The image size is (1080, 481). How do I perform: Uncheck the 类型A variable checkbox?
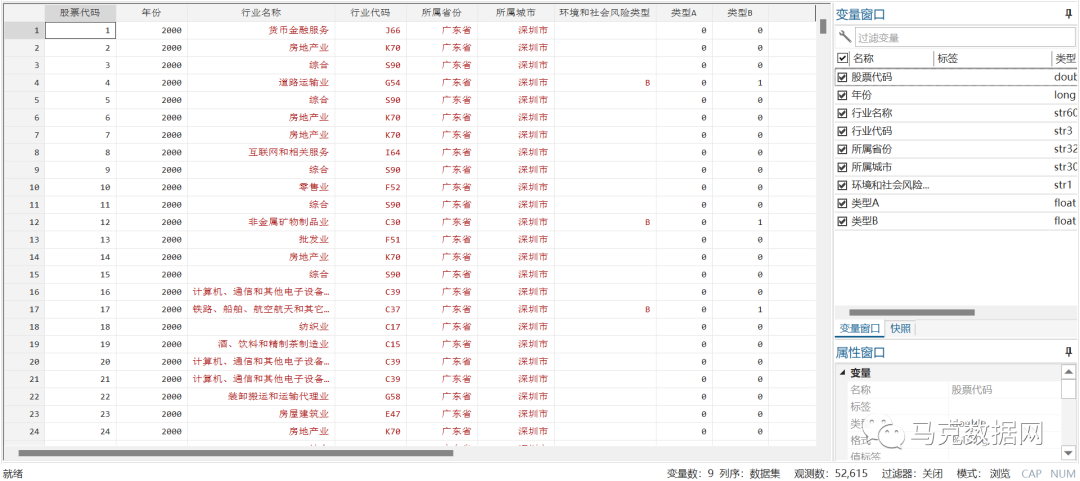(x=842, y=203)
